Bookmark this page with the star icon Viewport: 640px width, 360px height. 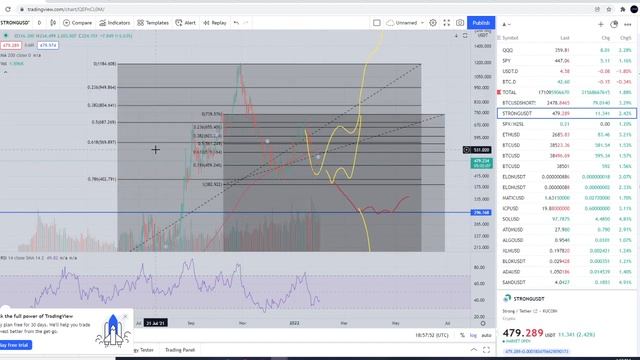(609, 9)
